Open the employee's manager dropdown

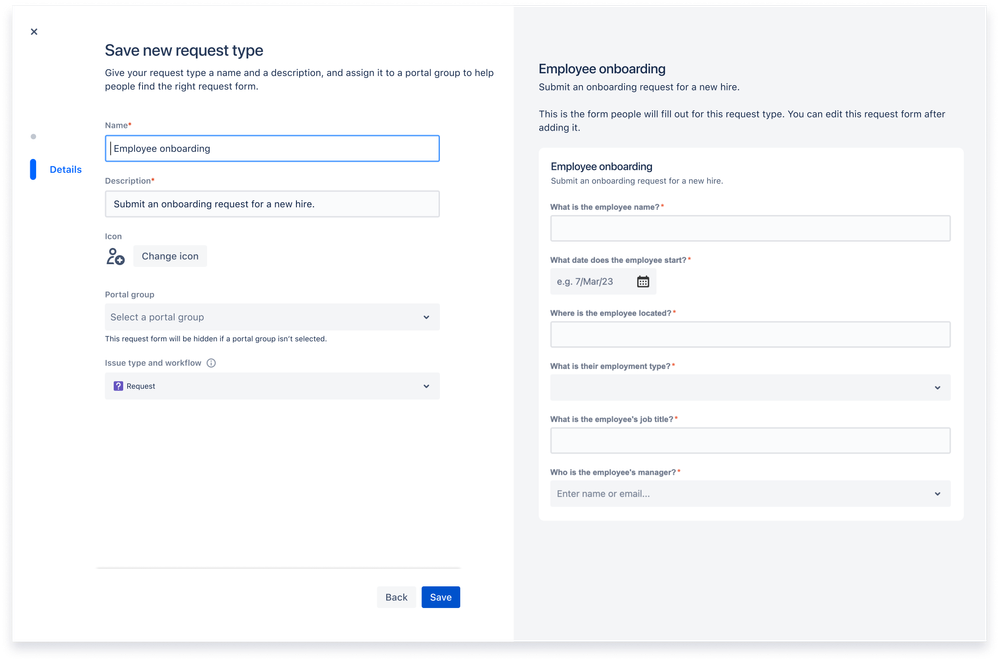click(x=750, y=494)
